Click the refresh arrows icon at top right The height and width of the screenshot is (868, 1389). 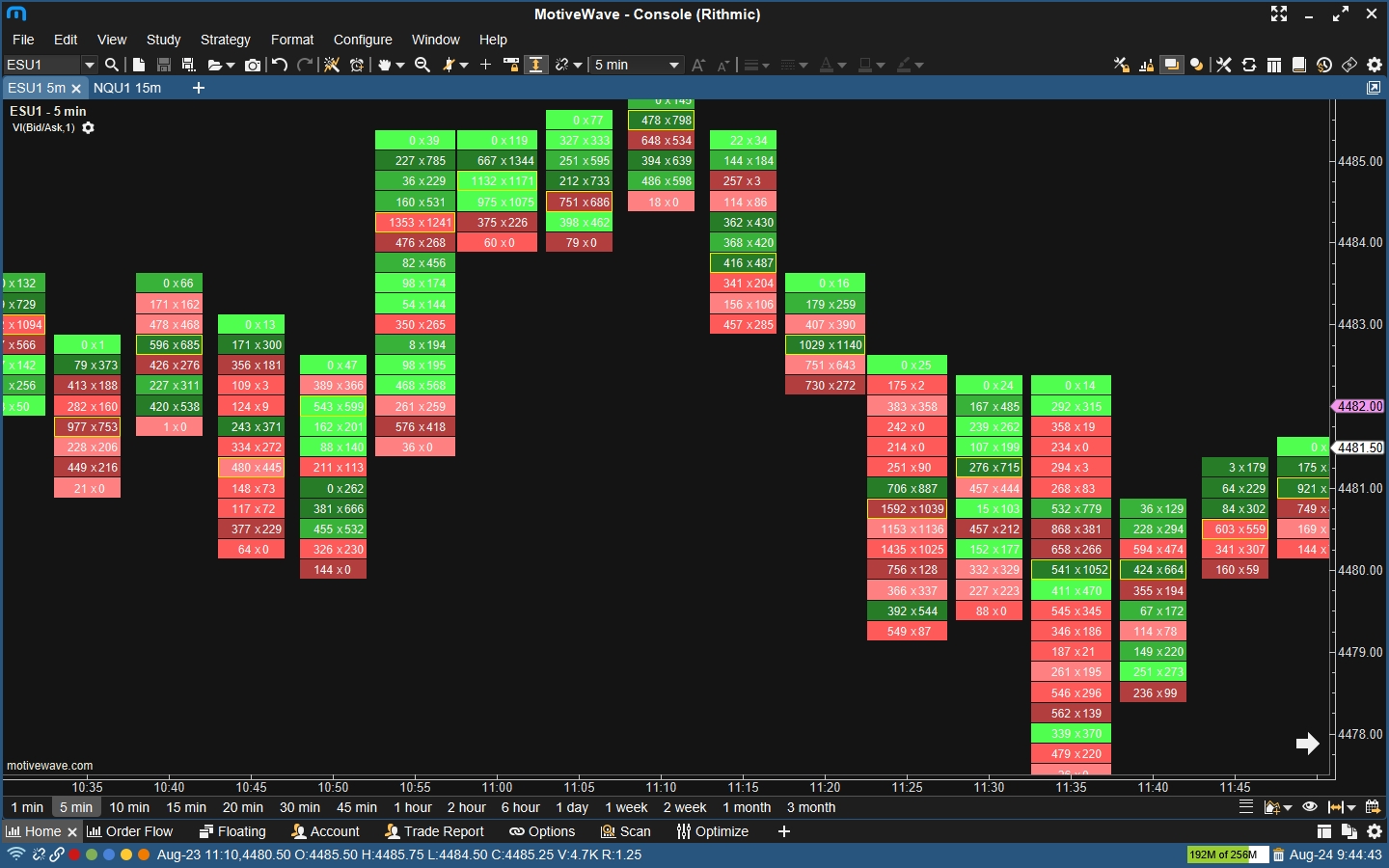[1249, 65]
